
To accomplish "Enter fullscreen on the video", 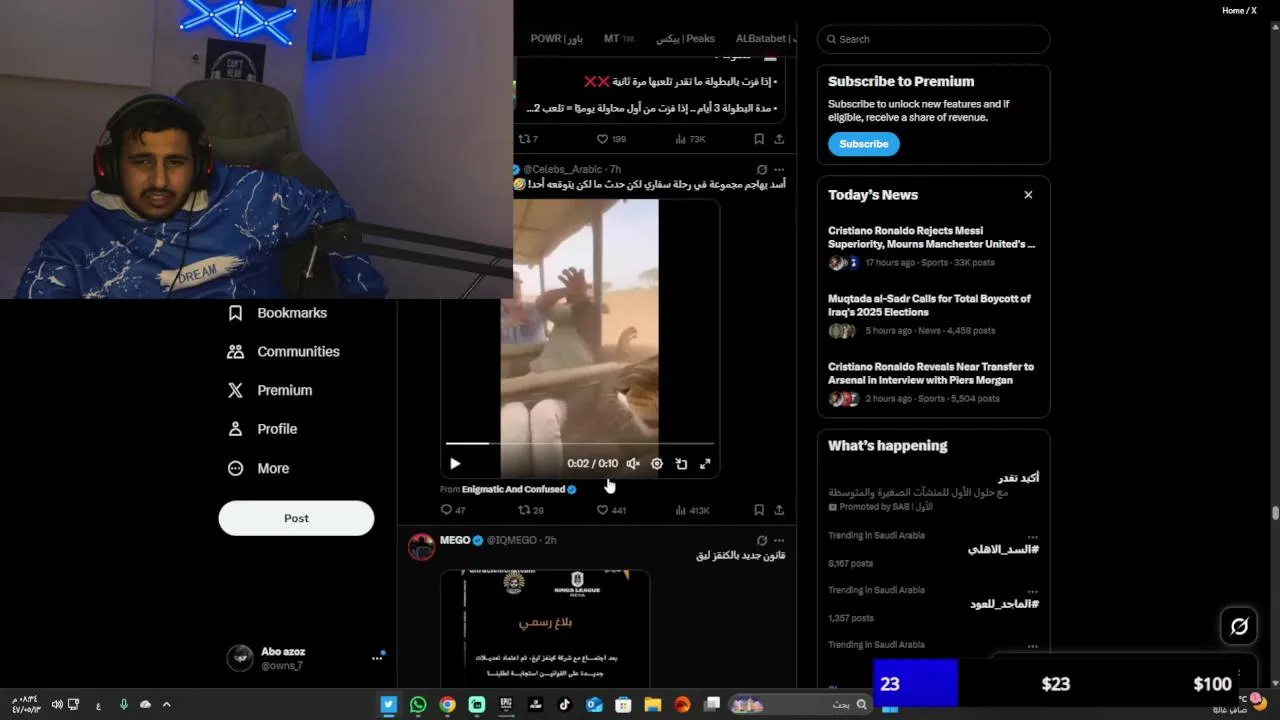I will point(705,464).
